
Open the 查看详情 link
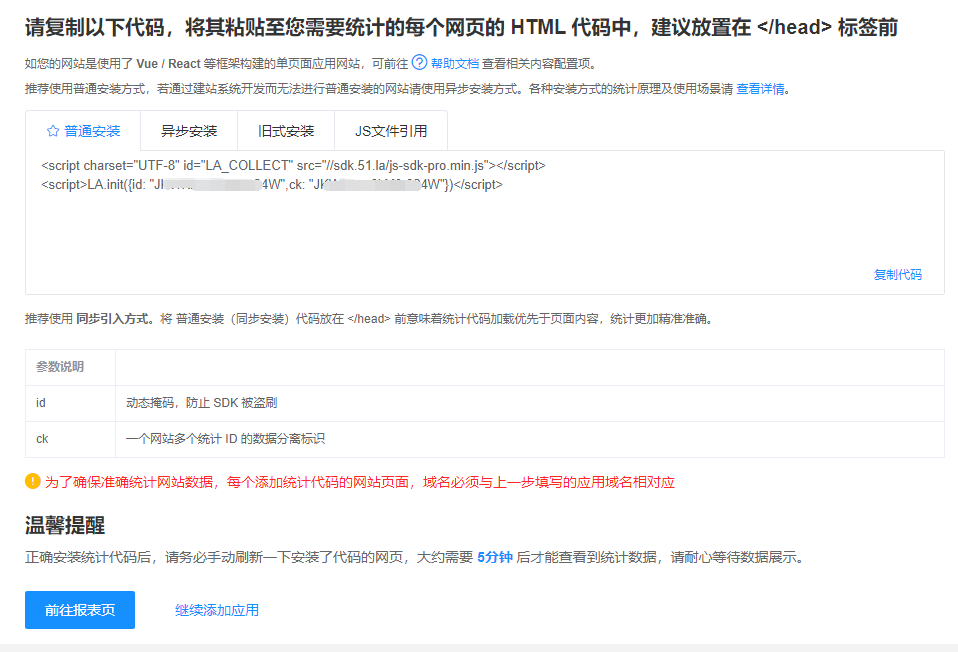coord(760,89)
